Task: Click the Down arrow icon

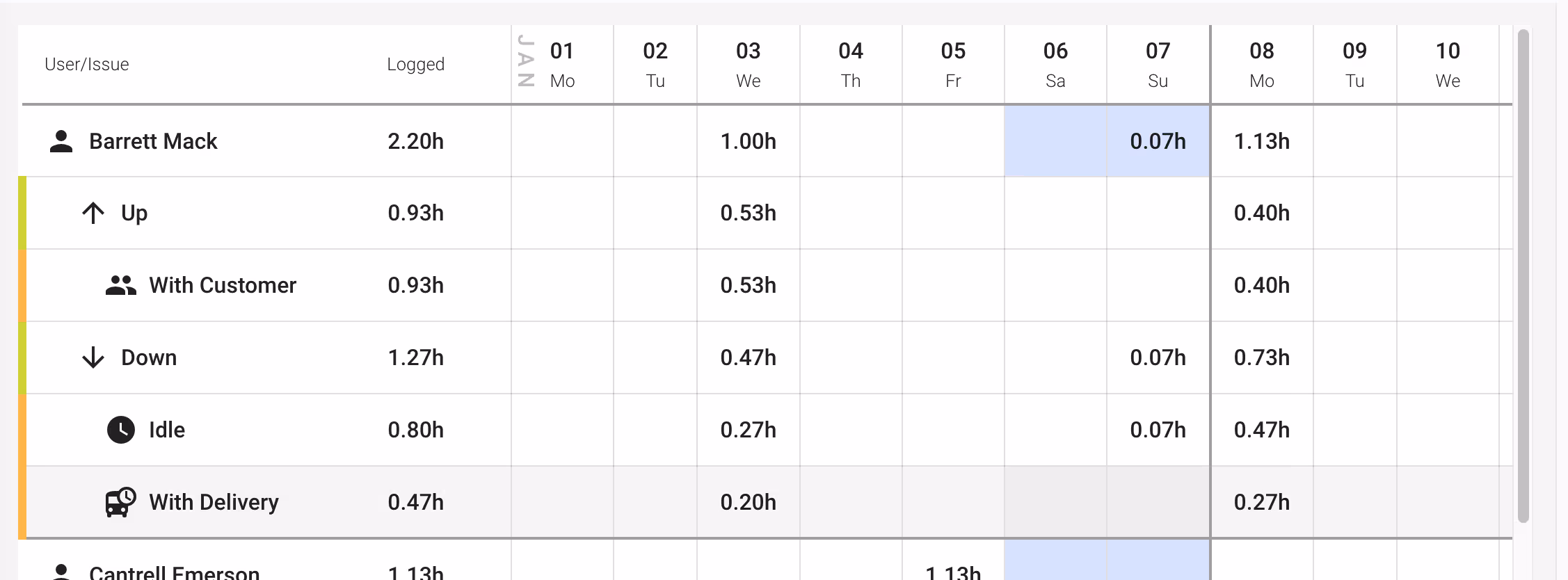Action: coord(93,357)
